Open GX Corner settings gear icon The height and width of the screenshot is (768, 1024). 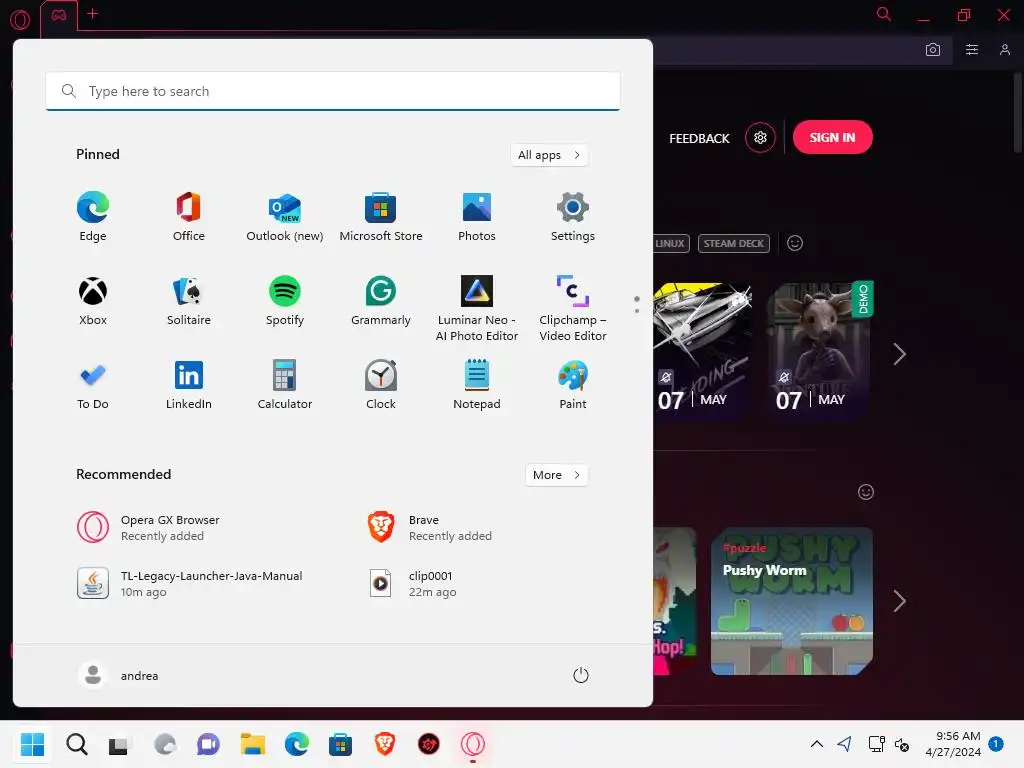tap(760, 138)
